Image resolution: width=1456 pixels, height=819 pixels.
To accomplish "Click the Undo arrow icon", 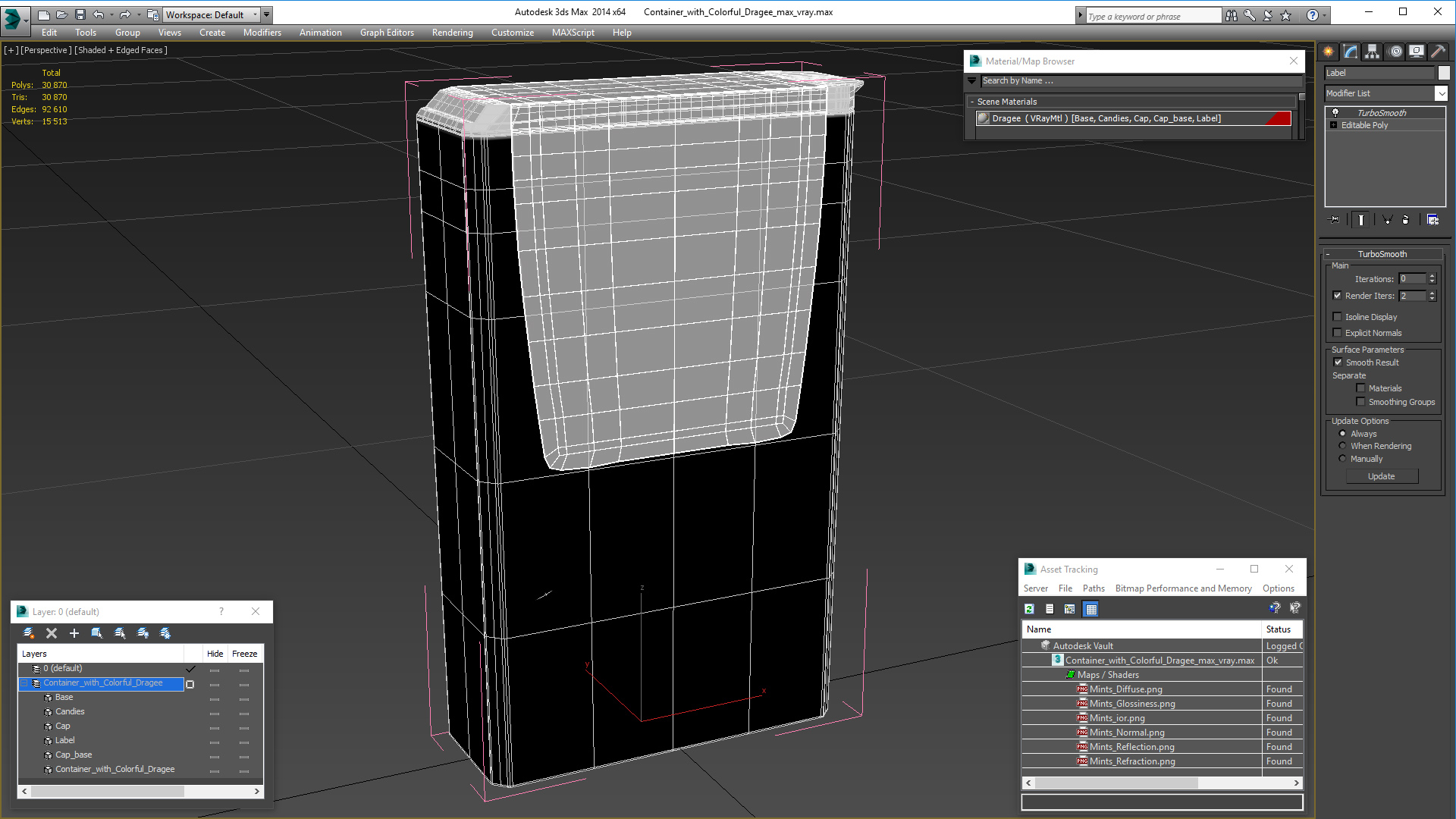I will (x=99, y=14).
